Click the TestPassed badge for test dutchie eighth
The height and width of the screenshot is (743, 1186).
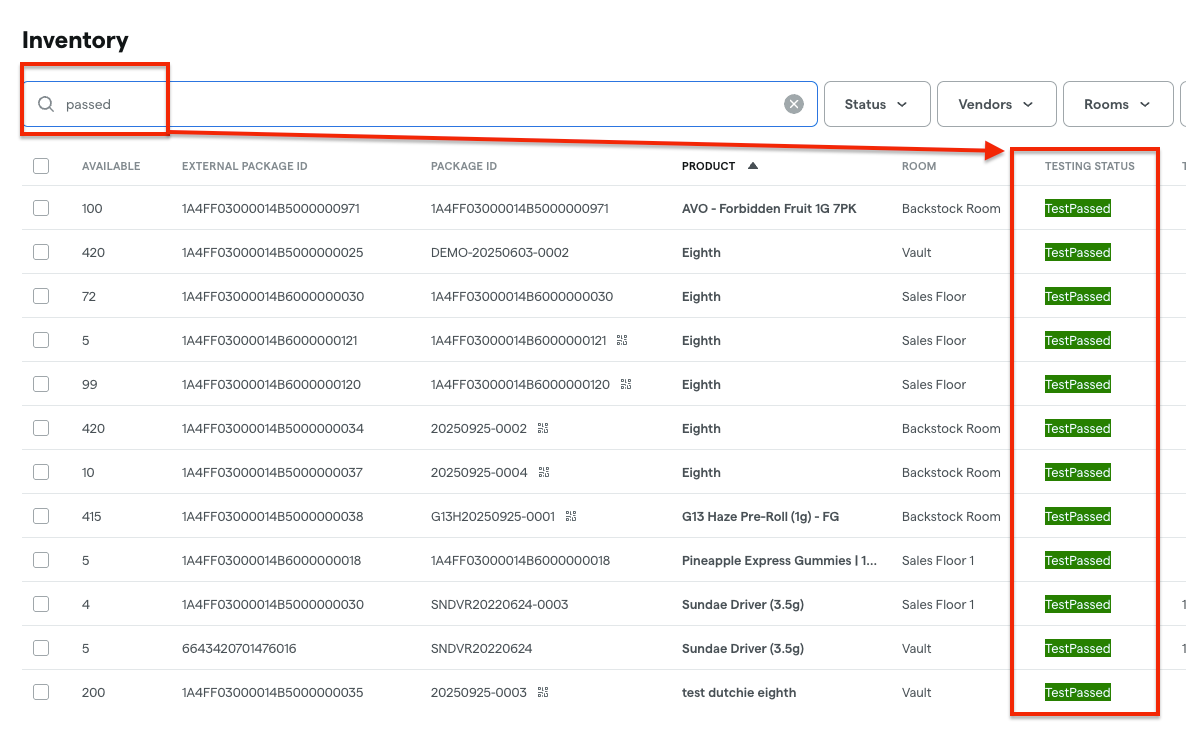click(x=1077, y=692)
